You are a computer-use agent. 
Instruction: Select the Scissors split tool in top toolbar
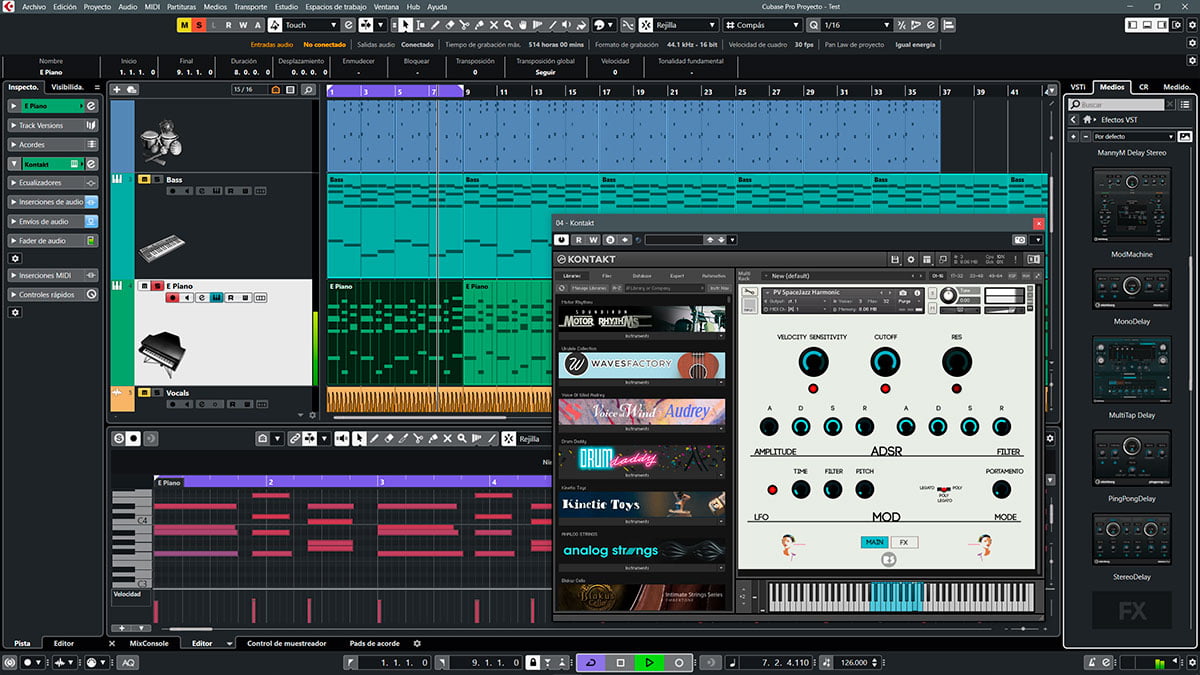pyautogui.click(x=463, y=24)
